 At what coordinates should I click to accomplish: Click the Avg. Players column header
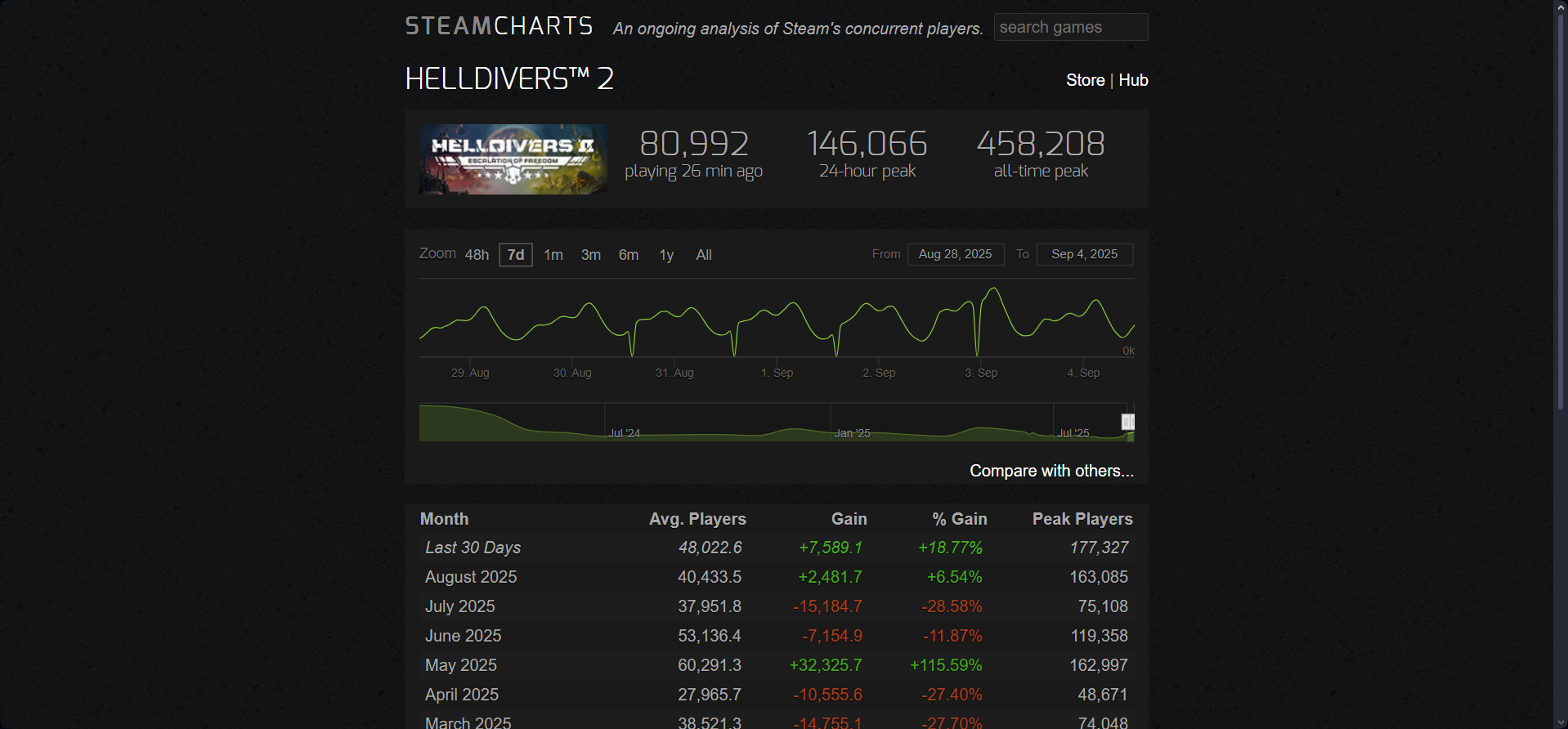pyautogui.click(x=697, y=519)
